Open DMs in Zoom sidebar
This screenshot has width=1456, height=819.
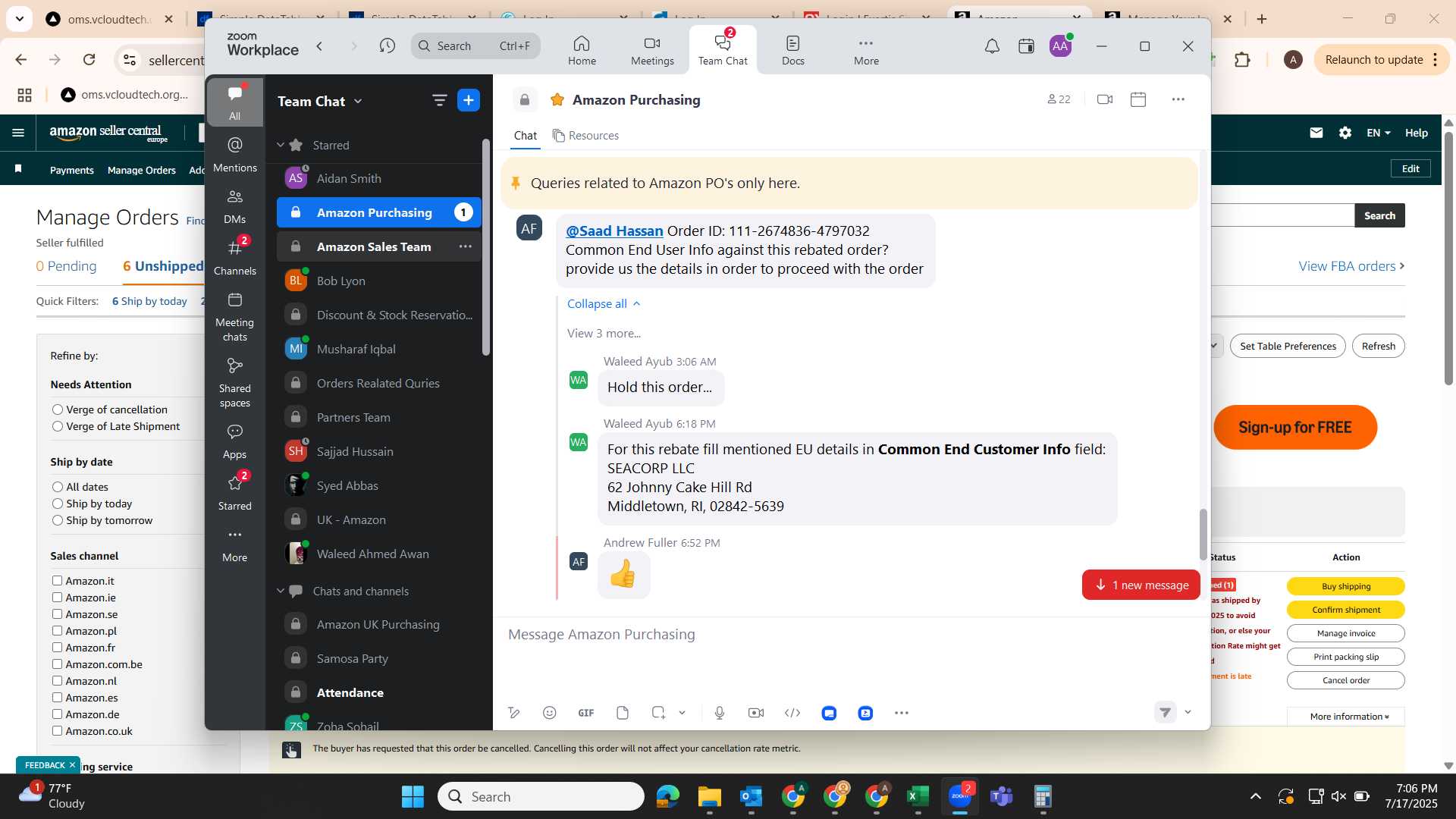[235, 206]
